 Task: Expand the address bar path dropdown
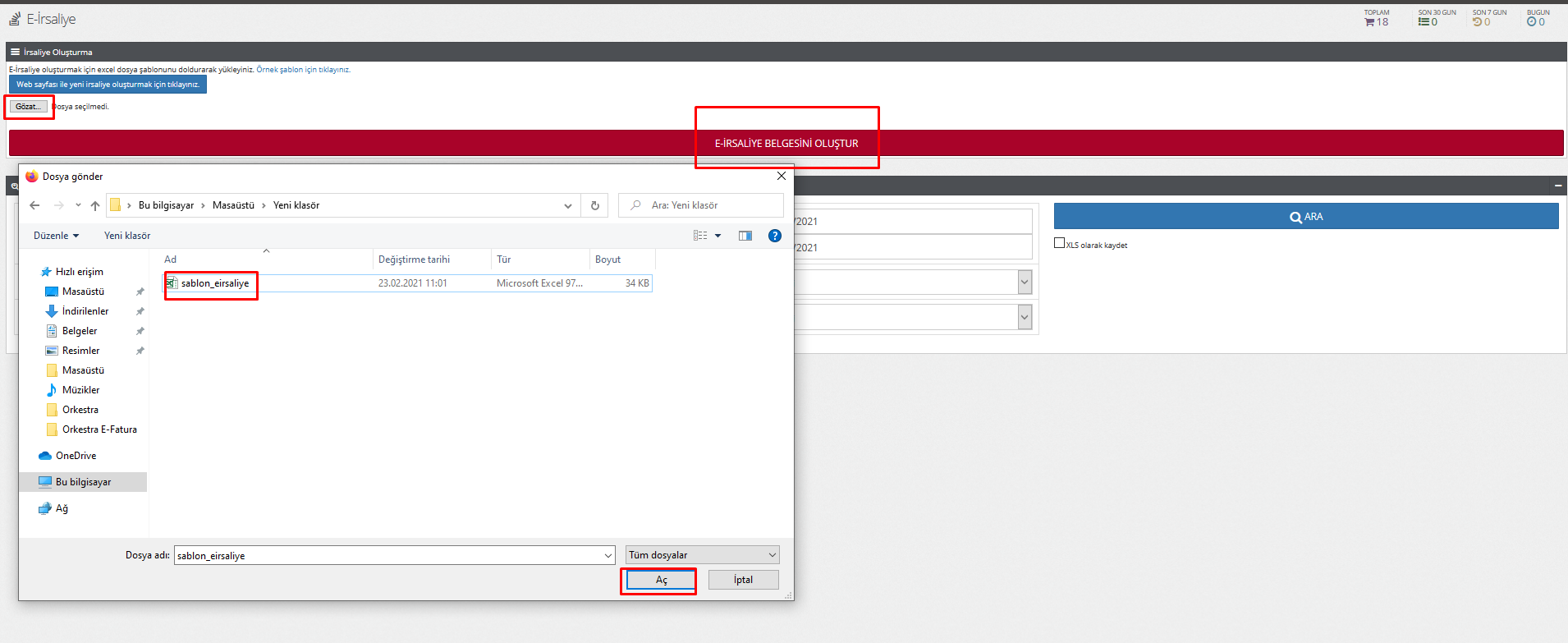point(567,205)
